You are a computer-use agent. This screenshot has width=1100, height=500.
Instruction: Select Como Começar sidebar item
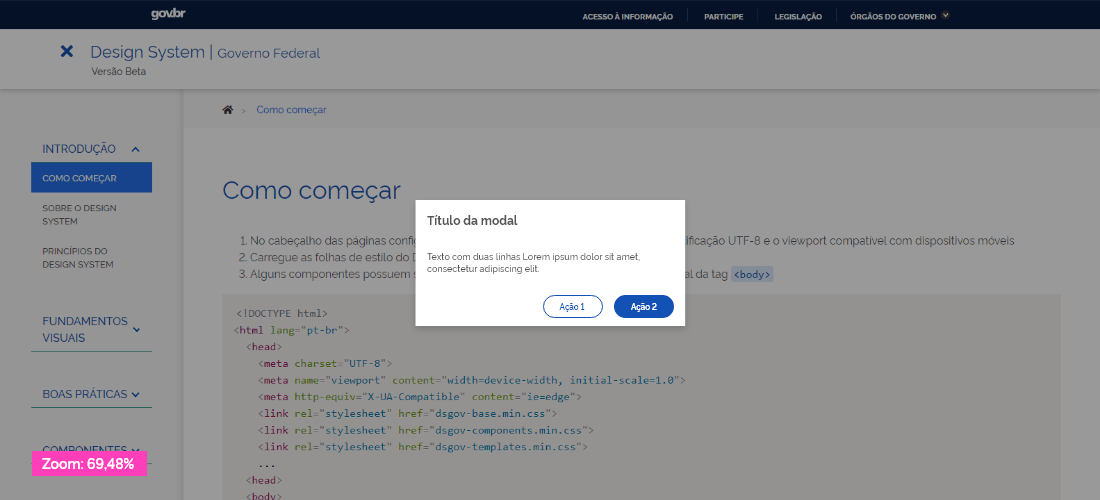click(91, 177)
